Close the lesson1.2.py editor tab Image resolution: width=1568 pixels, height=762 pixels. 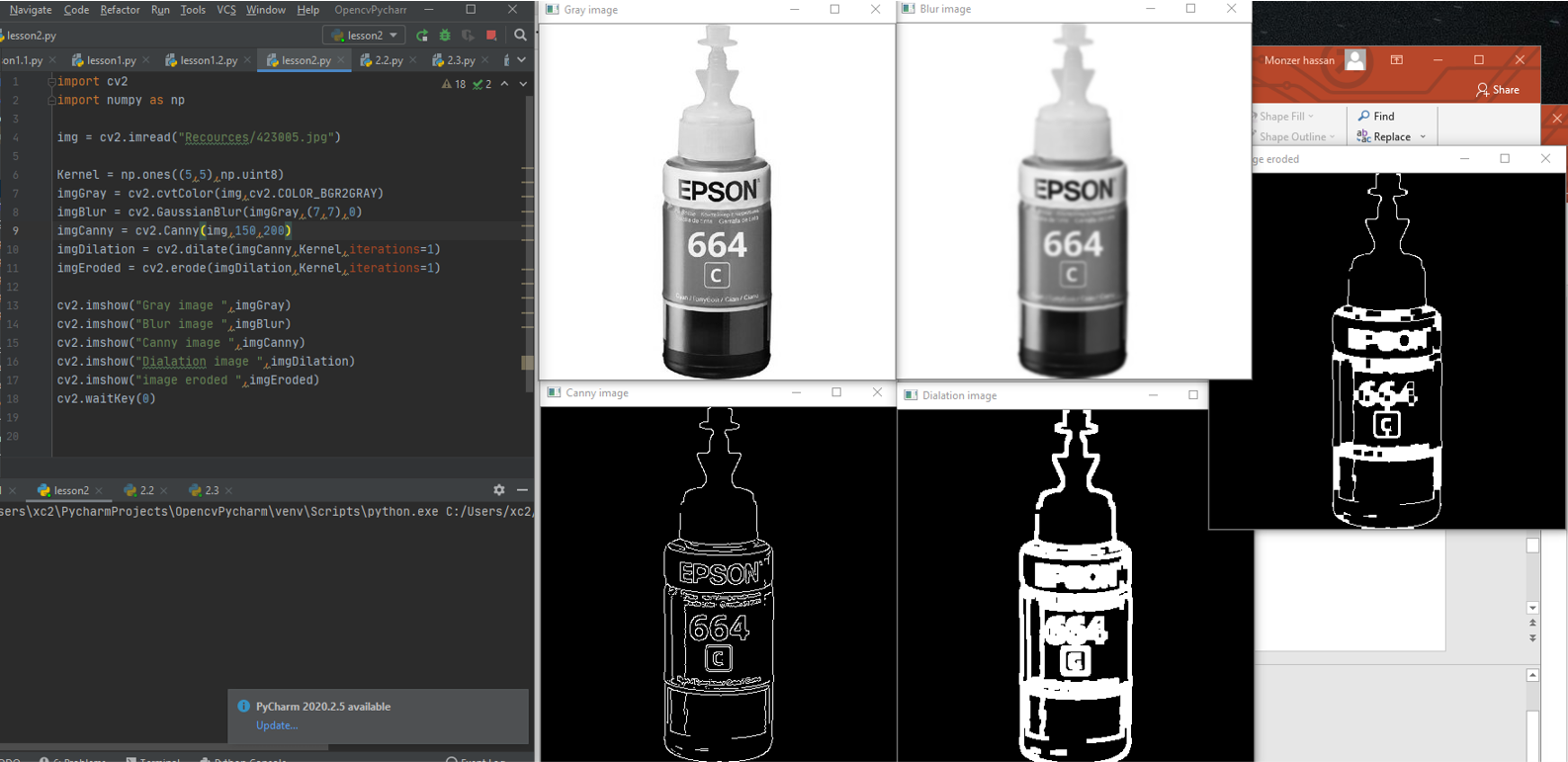[x=247, y=60]
